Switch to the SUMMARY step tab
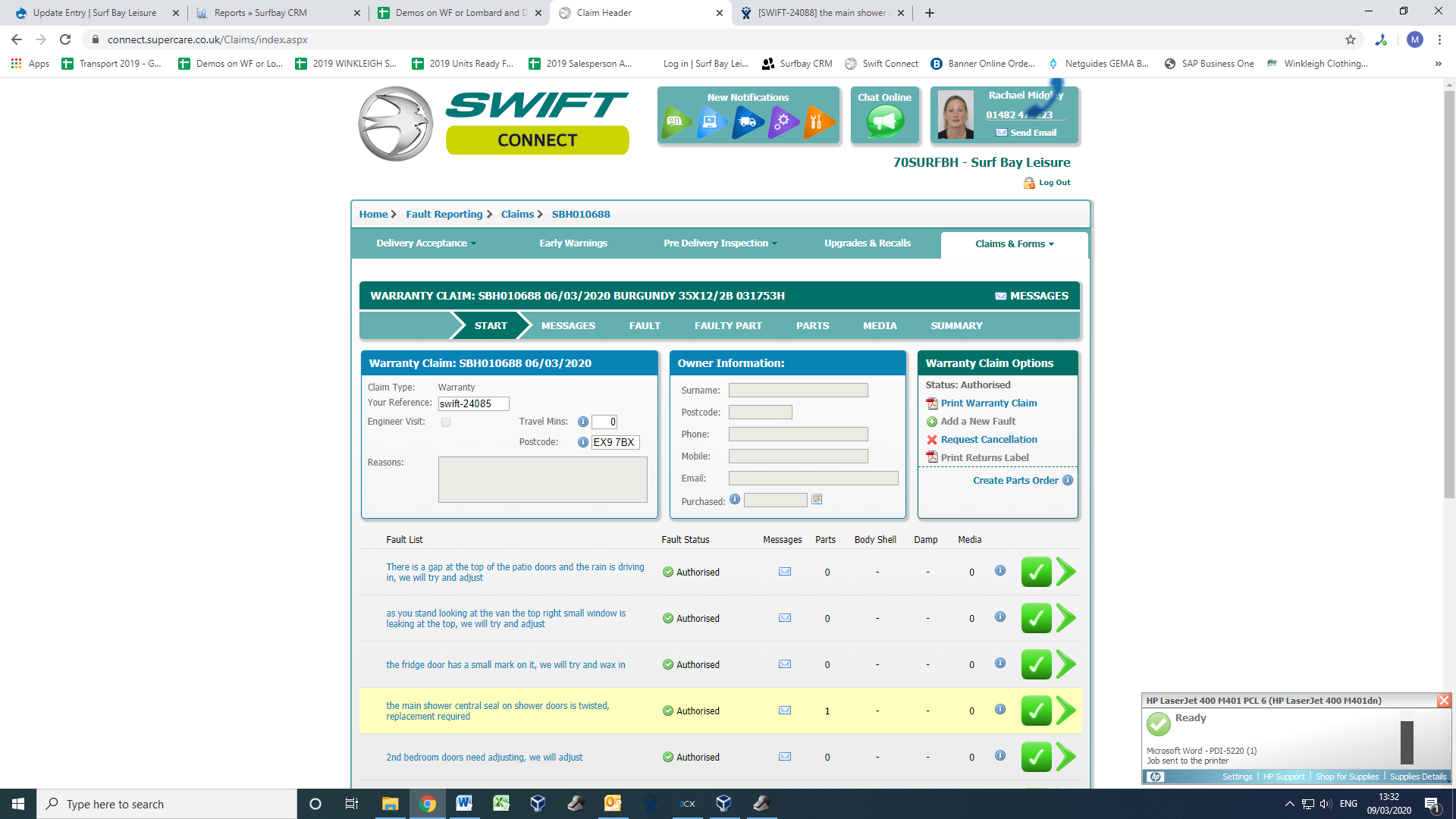Screen dimensions: 1456x819 click(956, 326)
